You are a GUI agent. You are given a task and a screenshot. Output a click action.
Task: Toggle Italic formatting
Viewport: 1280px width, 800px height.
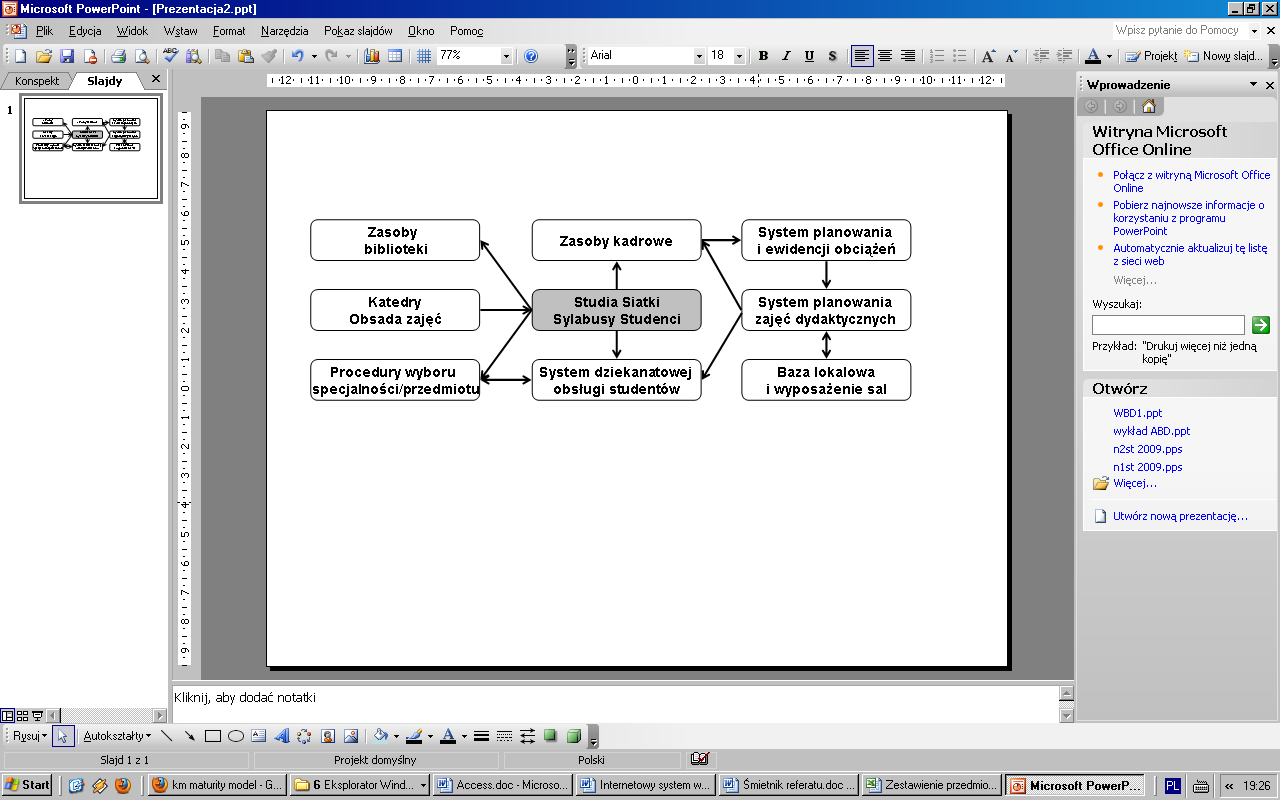[786, 56]
